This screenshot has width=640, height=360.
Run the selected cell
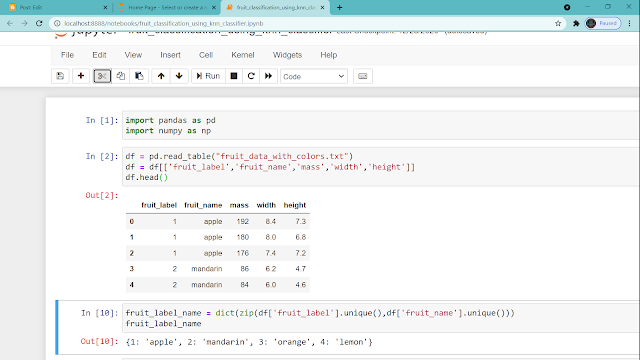208,76
